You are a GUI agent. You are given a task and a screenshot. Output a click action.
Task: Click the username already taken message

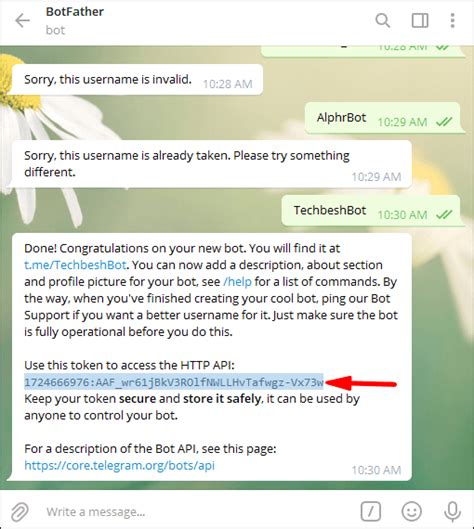pyautogui.click(x=212, y=164)
